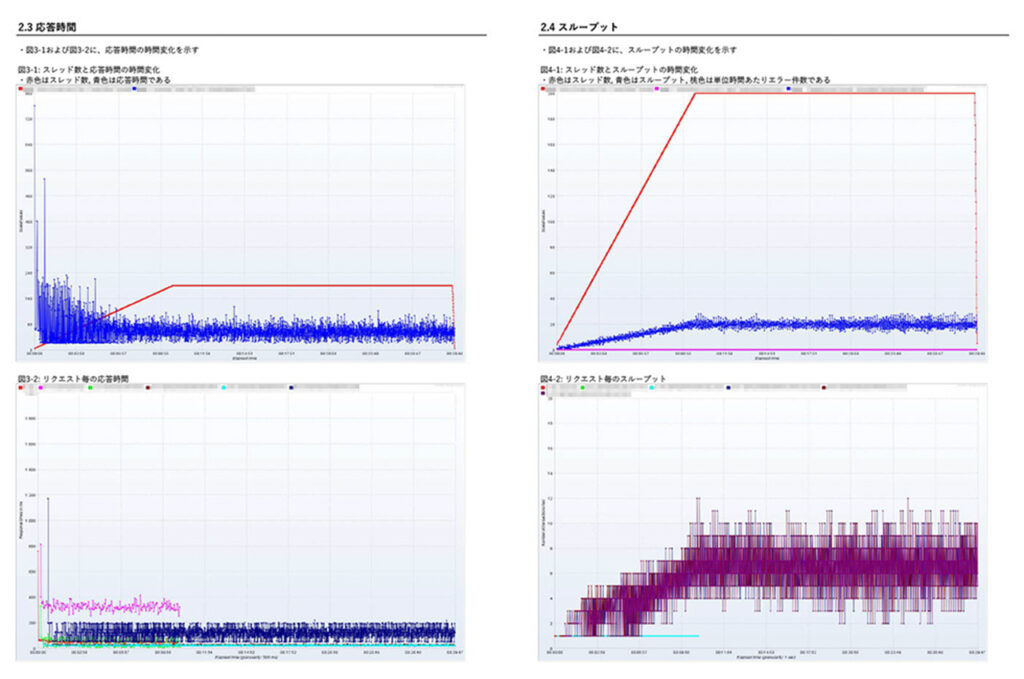Click red legend marker in figure 4-1 chart
This screenshot has width=1024, height=679.
click(543, 89)
